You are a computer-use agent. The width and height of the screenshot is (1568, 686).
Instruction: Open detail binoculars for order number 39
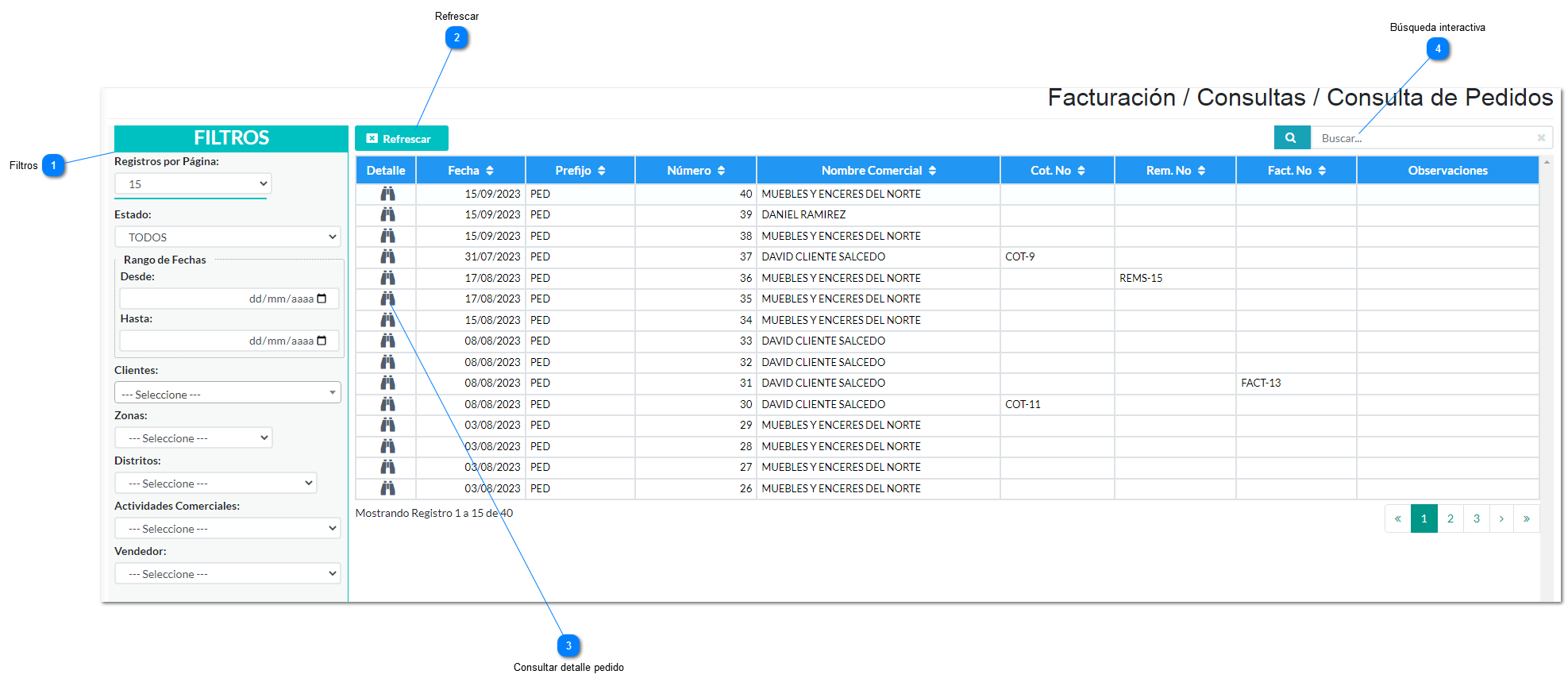(x=387, y=214)
